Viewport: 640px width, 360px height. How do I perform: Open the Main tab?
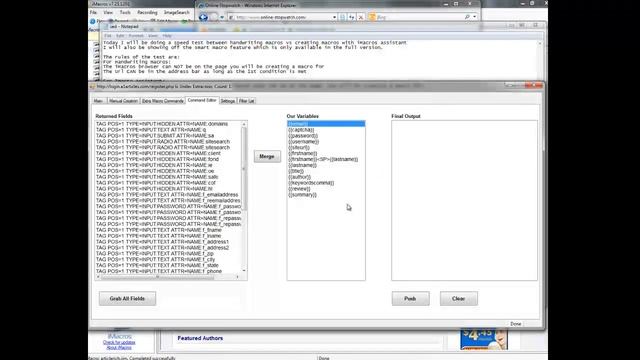98,101
